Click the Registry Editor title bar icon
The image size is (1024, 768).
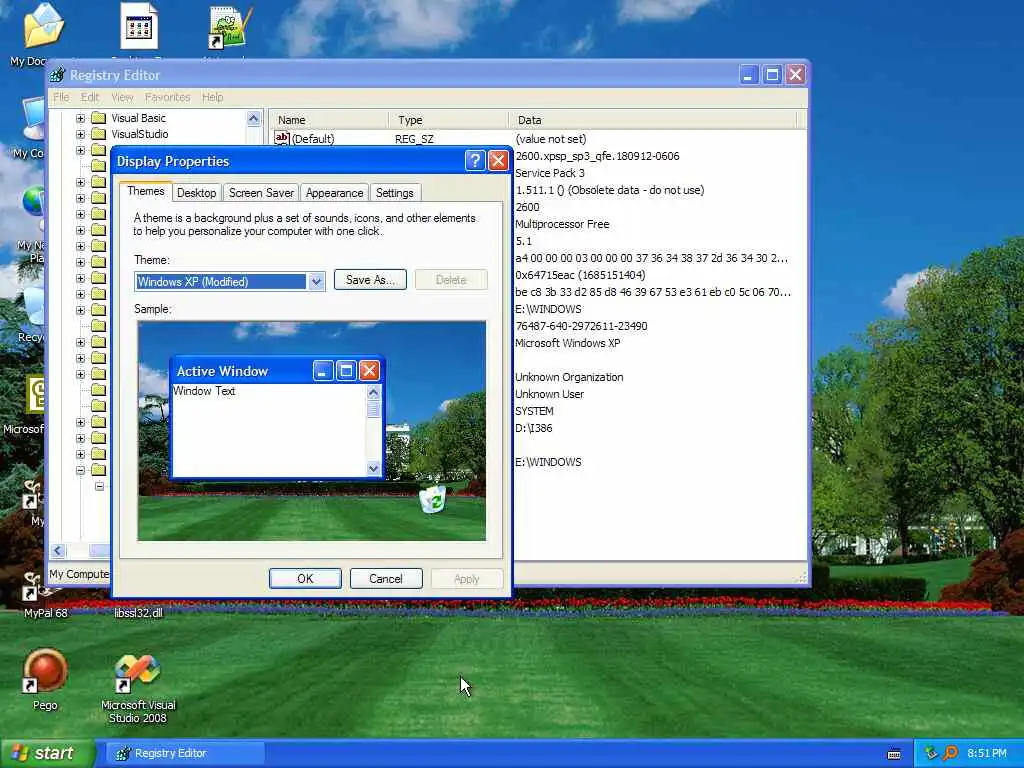point(57,75)
